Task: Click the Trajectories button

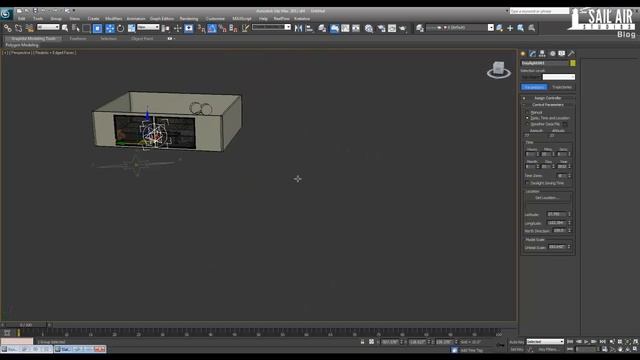Action: [x=562, y=87]
